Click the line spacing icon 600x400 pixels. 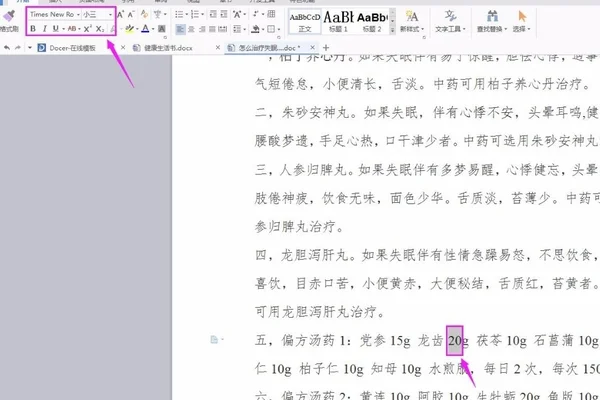point(237,29)
